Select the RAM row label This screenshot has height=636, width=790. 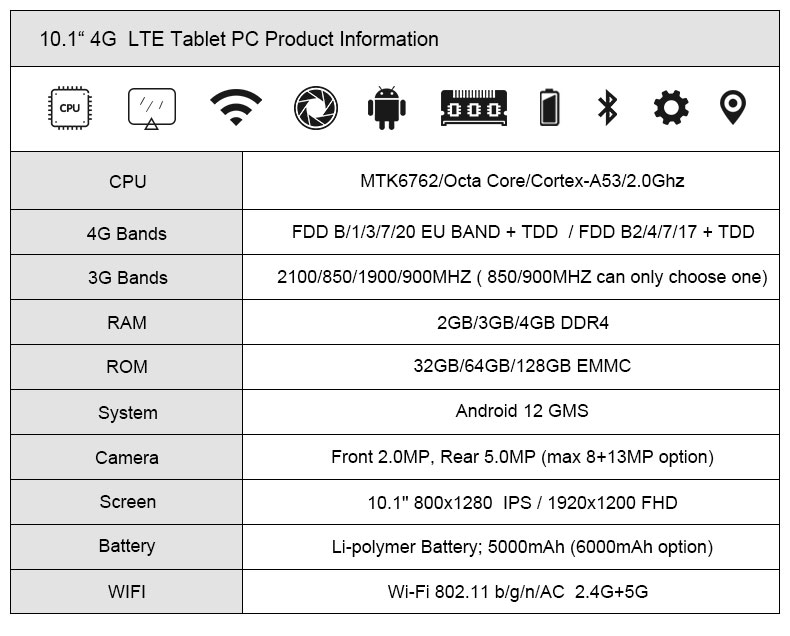point(127,323)
